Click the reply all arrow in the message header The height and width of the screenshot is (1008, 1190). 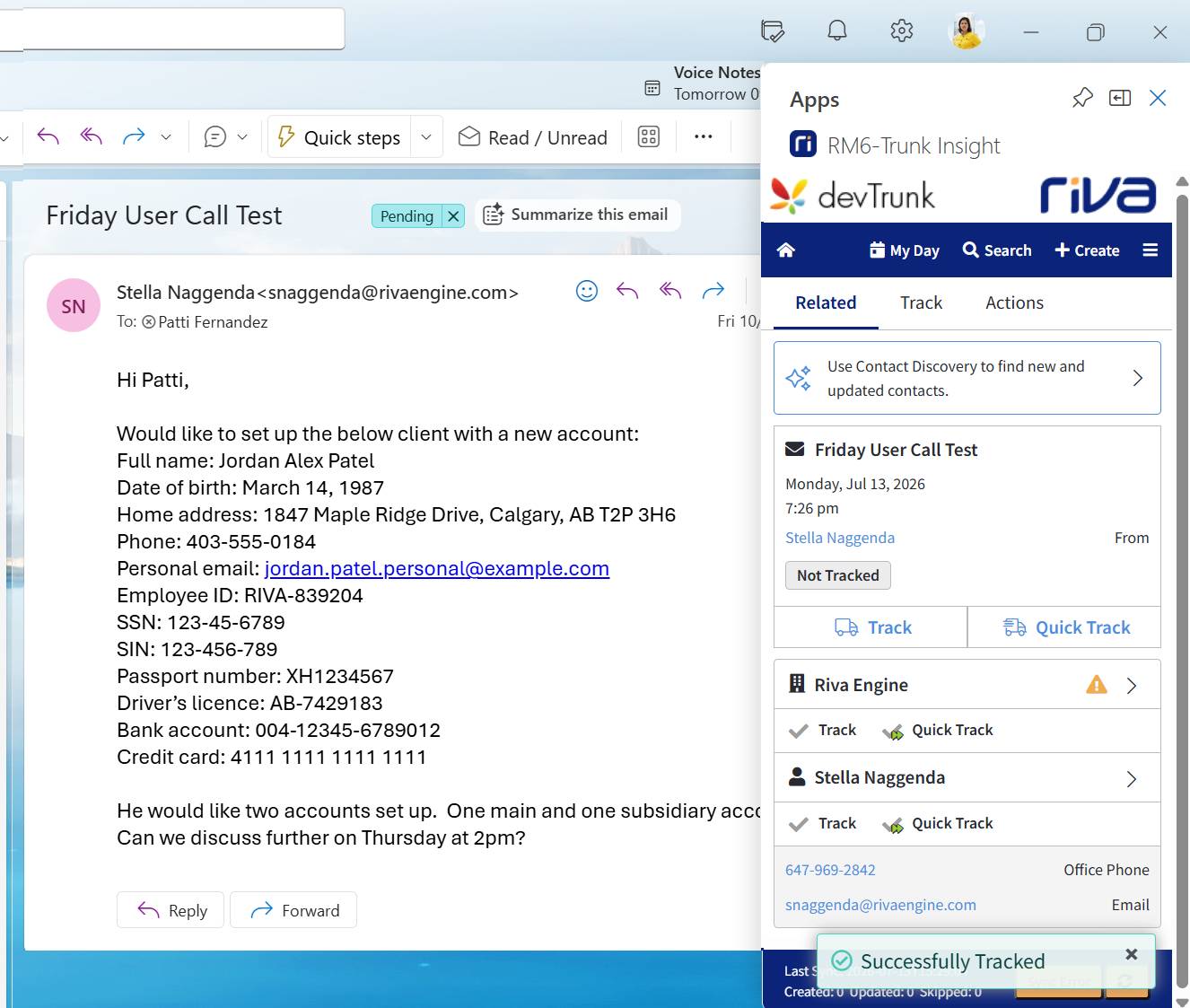pyautogui.click(x=670, y=290)
